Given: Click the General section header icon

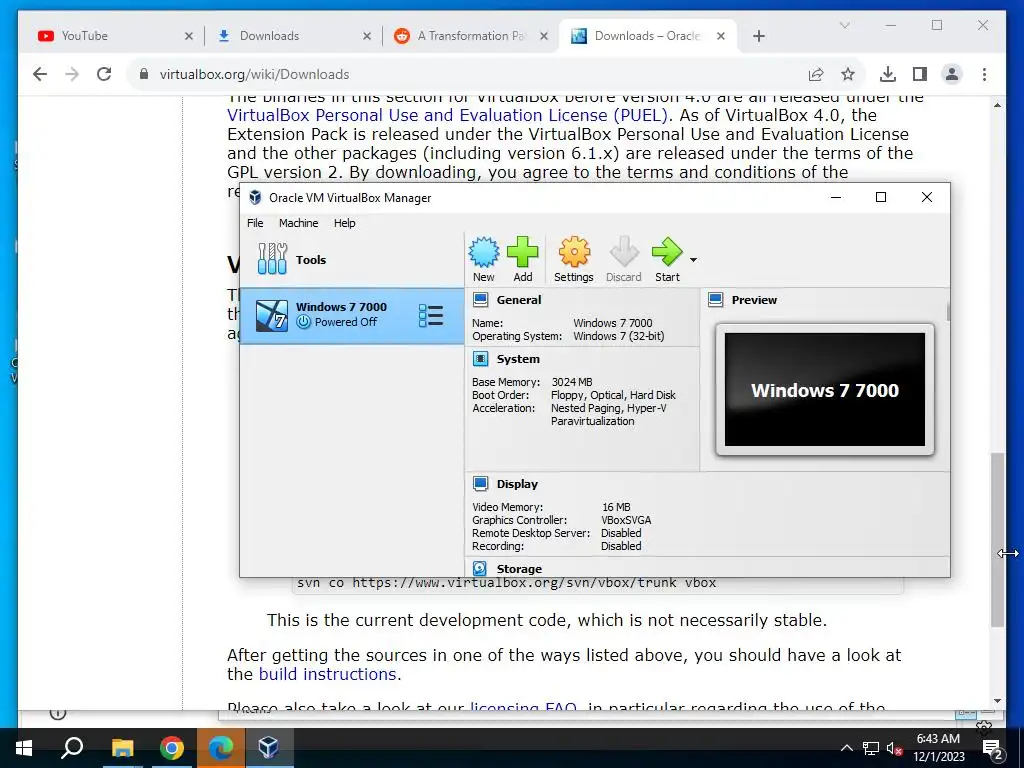Looking at the screenshot, I should click(x=481, y=300).
